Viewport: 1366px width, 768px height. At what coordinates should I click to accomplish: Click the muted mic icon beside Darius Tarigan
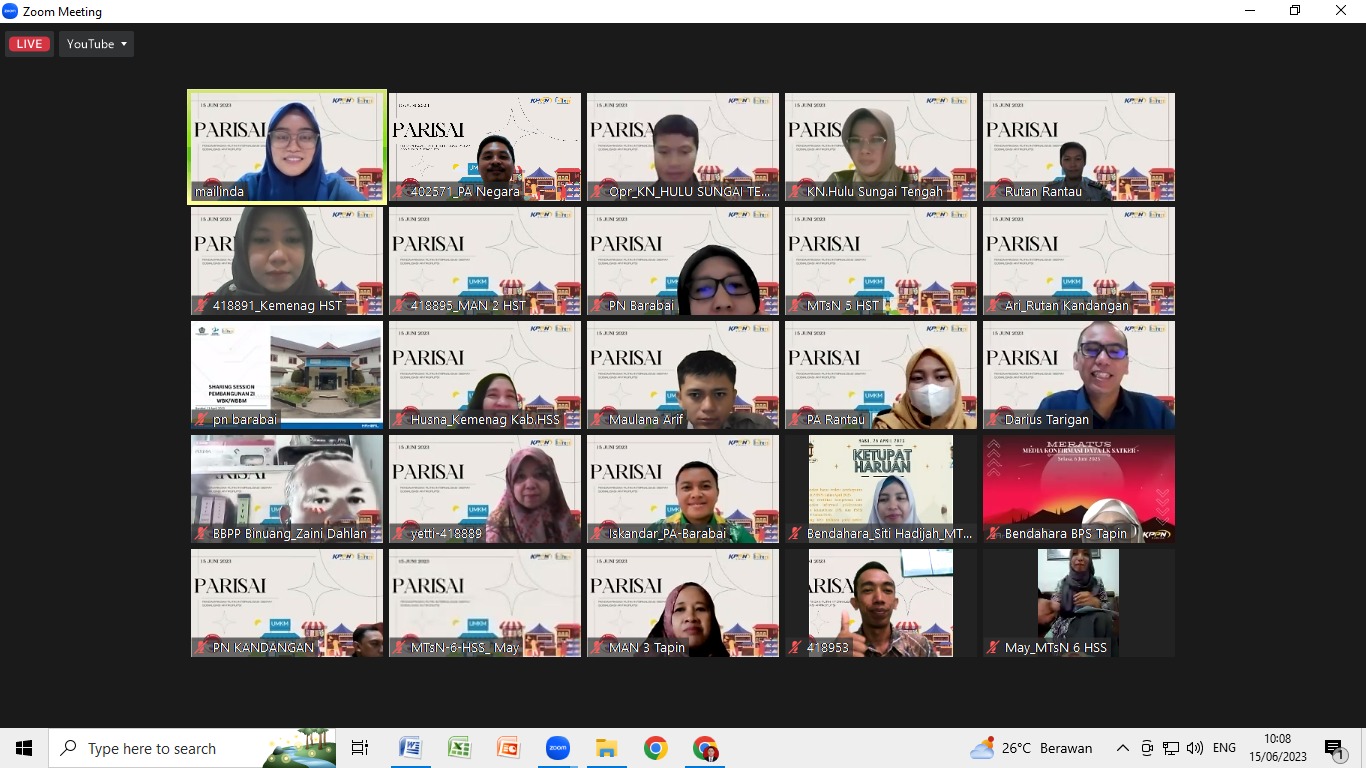pyautogui.click(x=994, y=419)
